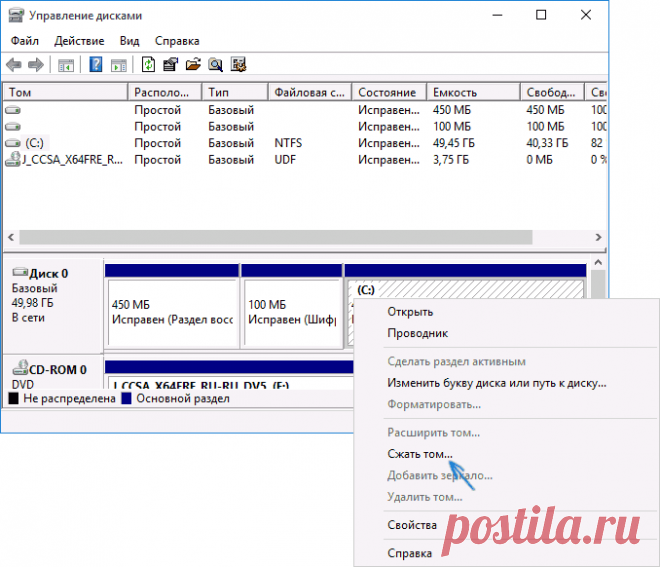The image size is (660, 567).
Task: Click the black Не распределена legend swatch
Action: tap(13, 398)
